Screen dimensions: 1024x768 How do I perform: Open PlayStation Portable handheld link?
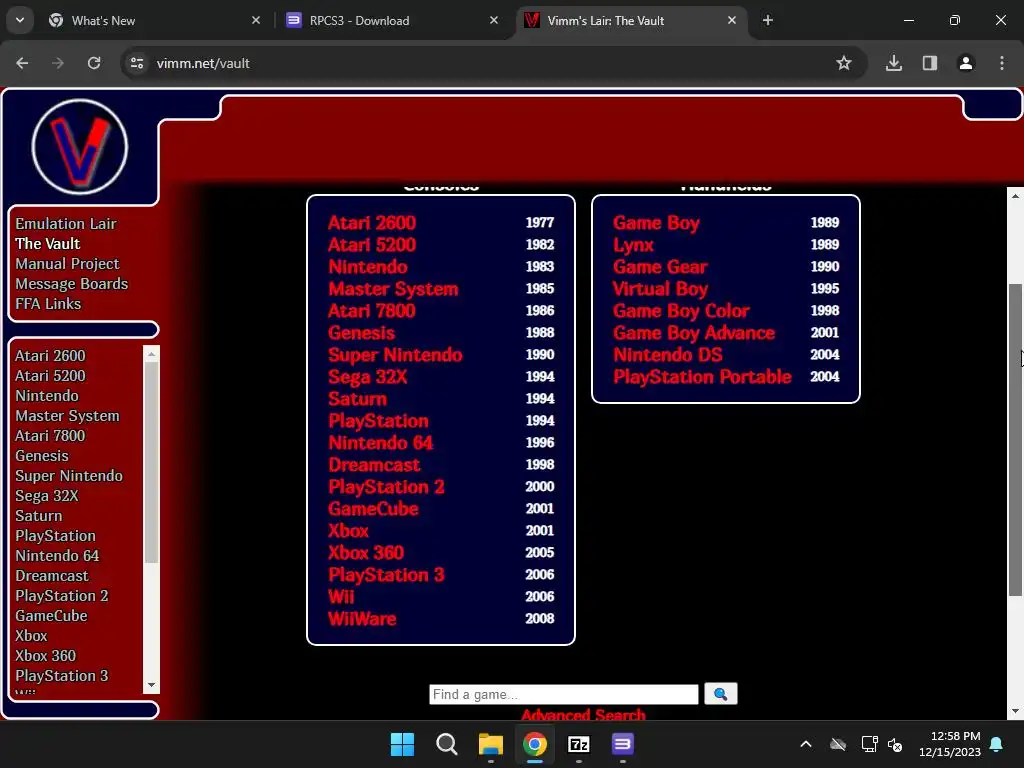(x=702, y=377)
